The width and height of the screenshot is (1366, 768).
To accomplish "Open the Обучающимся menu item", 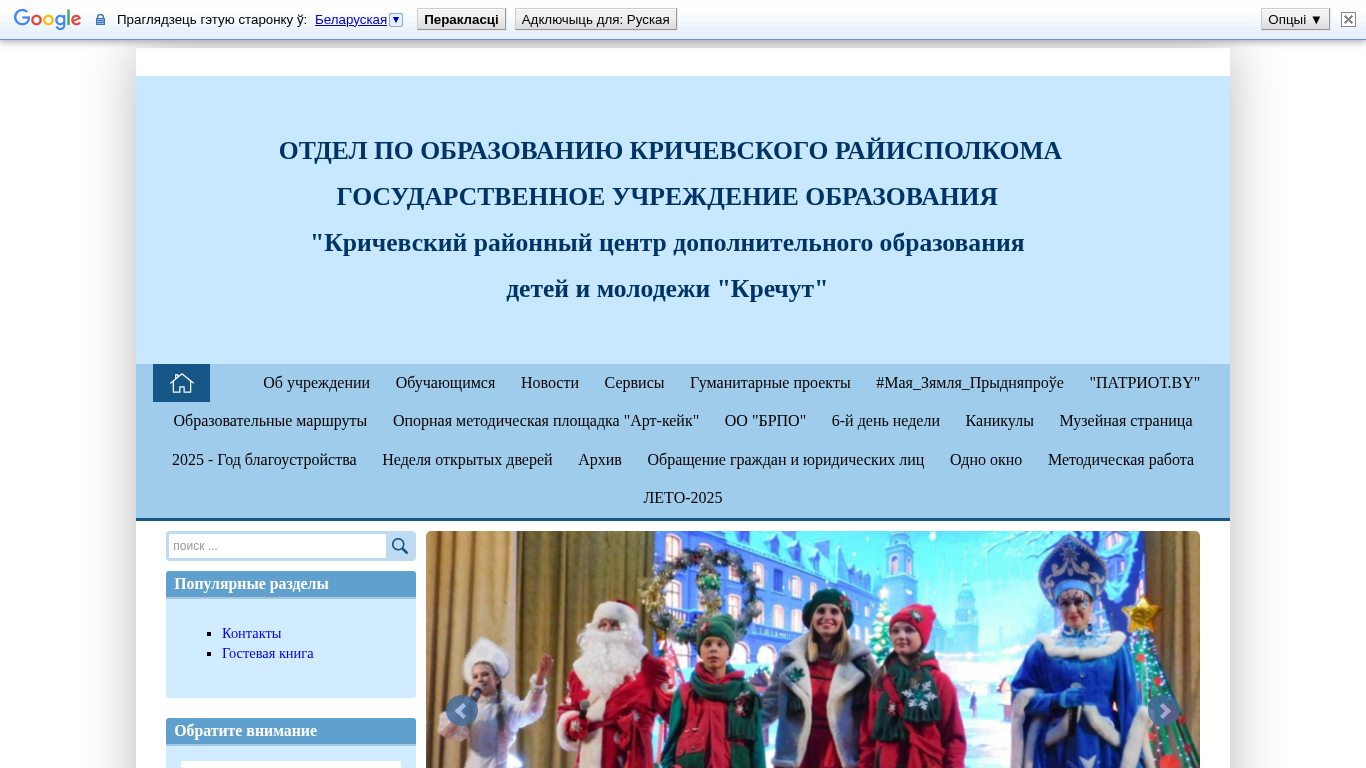I will click(445, 383).
